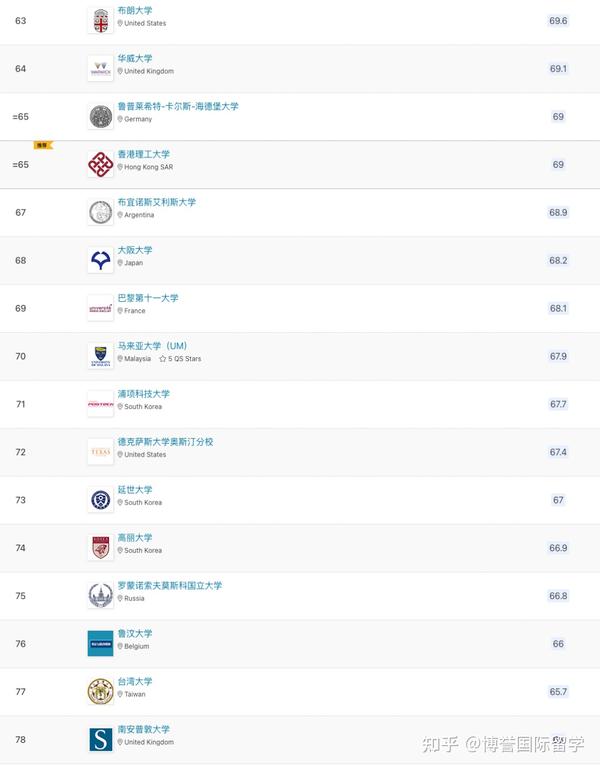Click the Yonsei University blue emblem

(x=100, y=500)
